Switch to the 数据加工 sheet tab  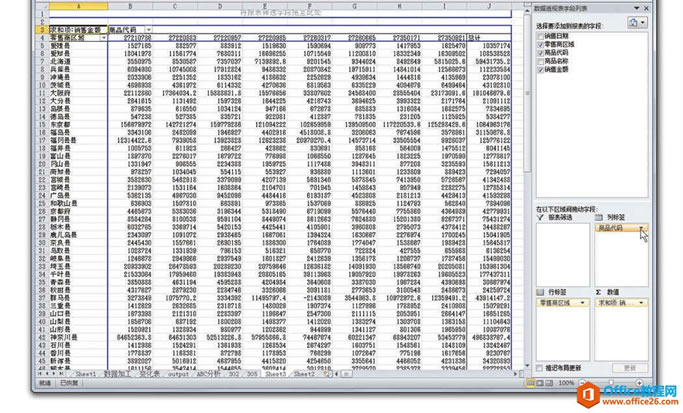[117, 374]
